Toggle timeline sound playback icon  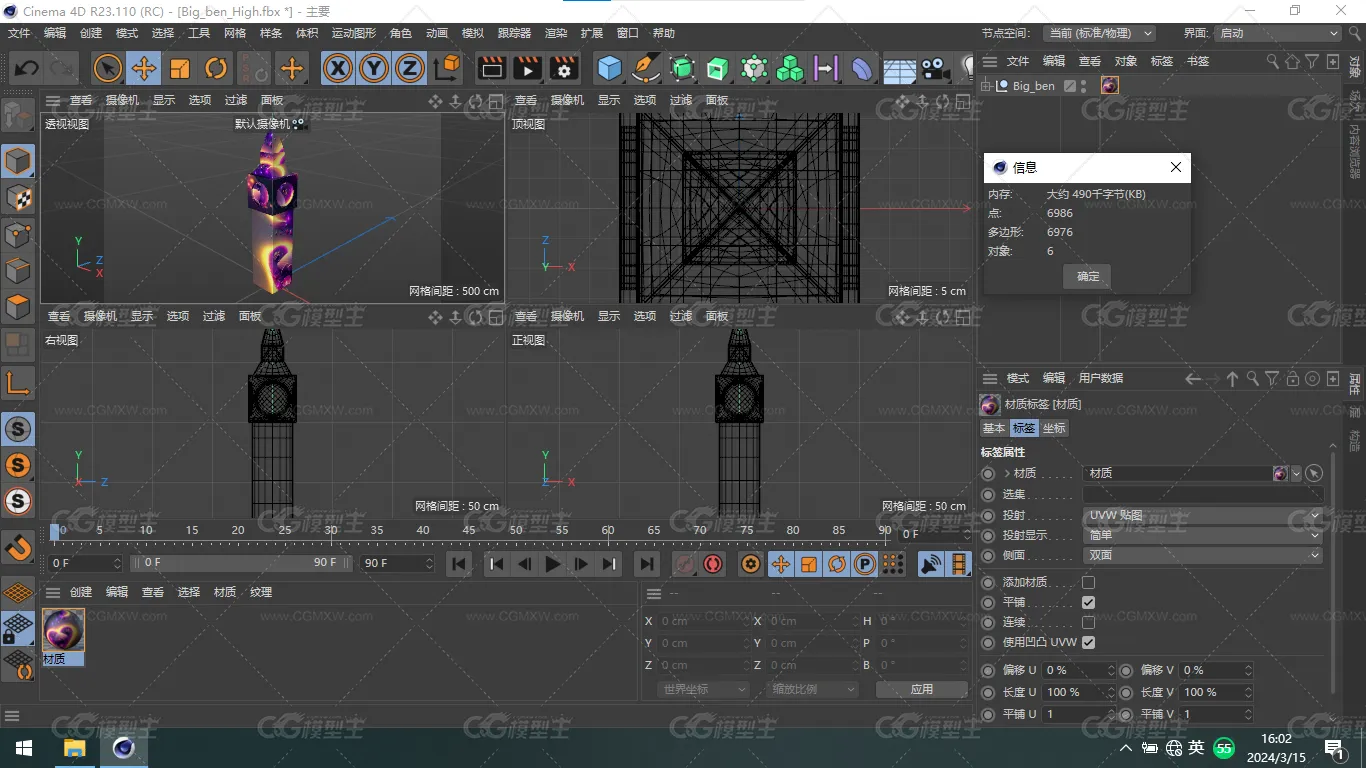[931, 564]
